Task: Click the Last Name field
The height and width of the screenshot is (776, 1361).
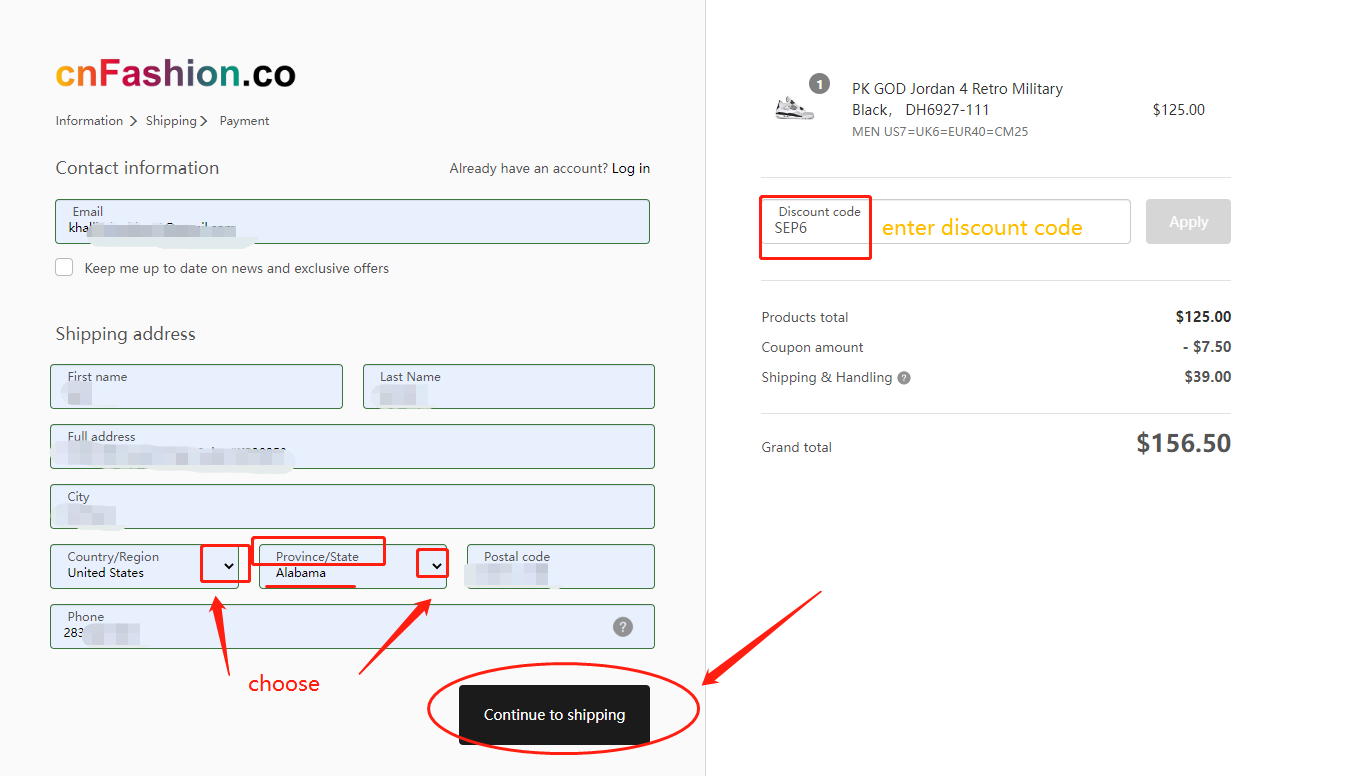Action: (x=508, y=386)
